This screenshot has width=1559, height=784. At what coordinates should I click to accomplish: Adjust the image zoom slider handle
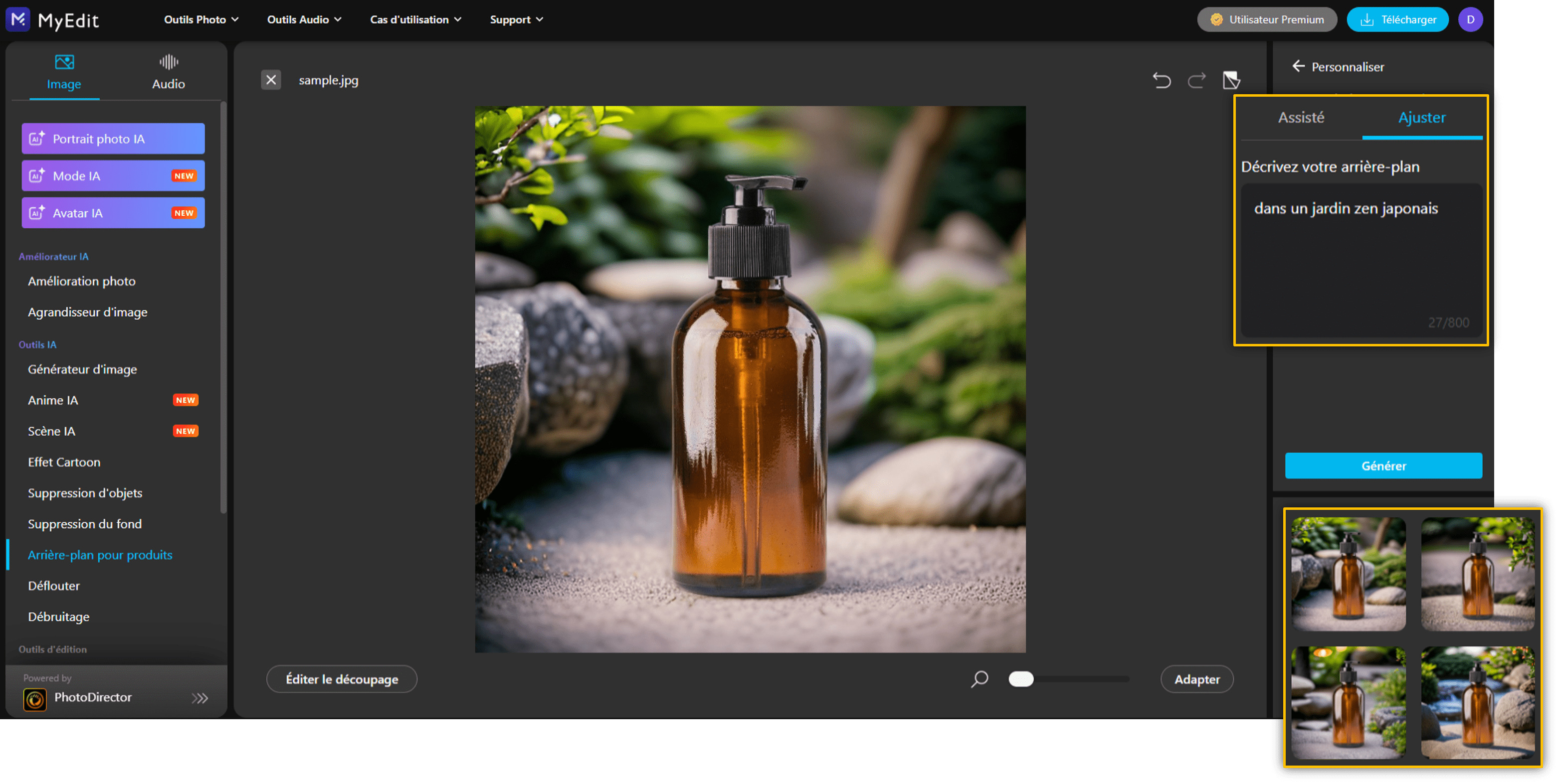(1021, 679)
